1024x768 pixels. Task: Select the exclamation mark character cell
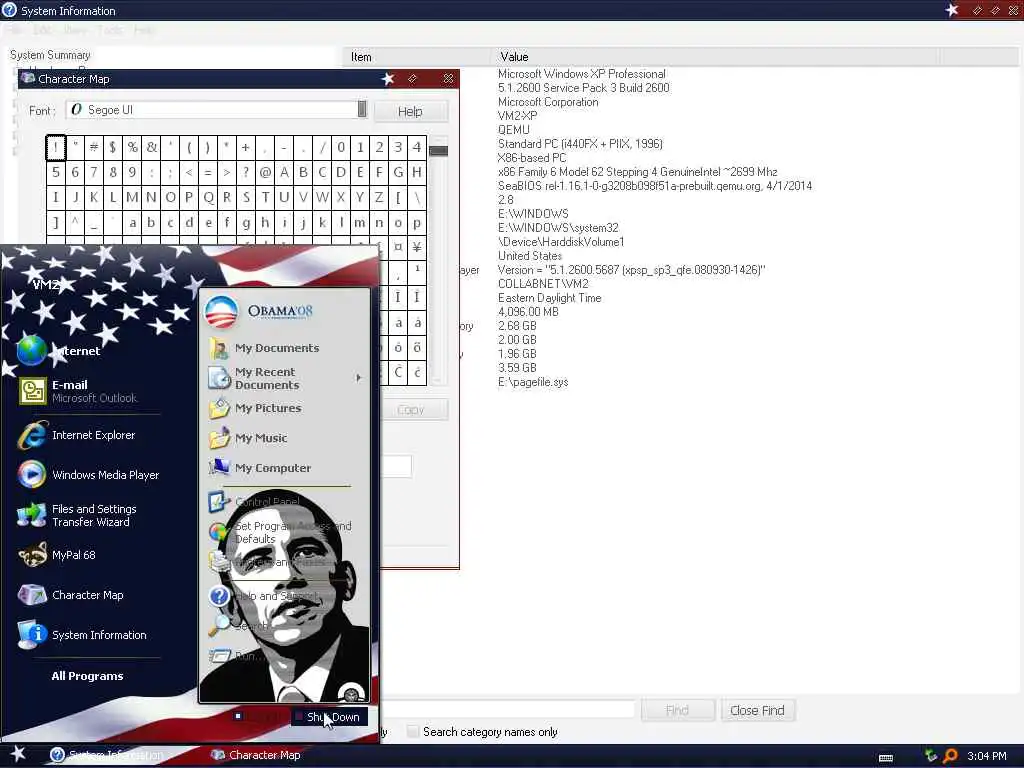pyautogui.click(x=56, y=147)
